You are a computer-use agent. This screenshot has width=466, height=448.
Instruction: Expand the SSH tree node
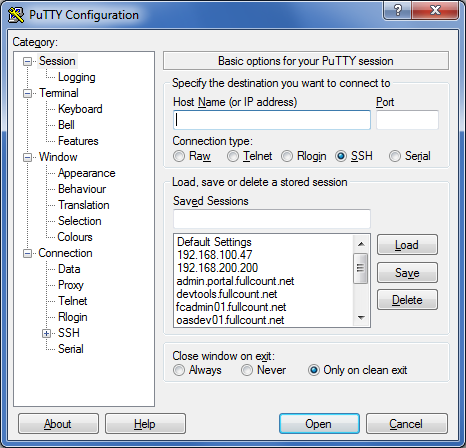[x=47, y=333]
